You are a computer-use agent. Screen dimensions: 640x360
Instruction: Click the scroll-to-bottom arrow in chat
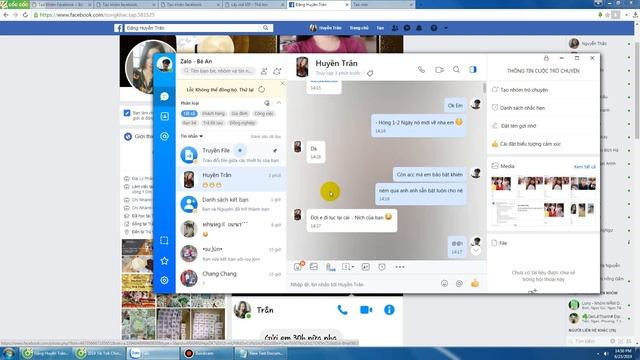476,250
